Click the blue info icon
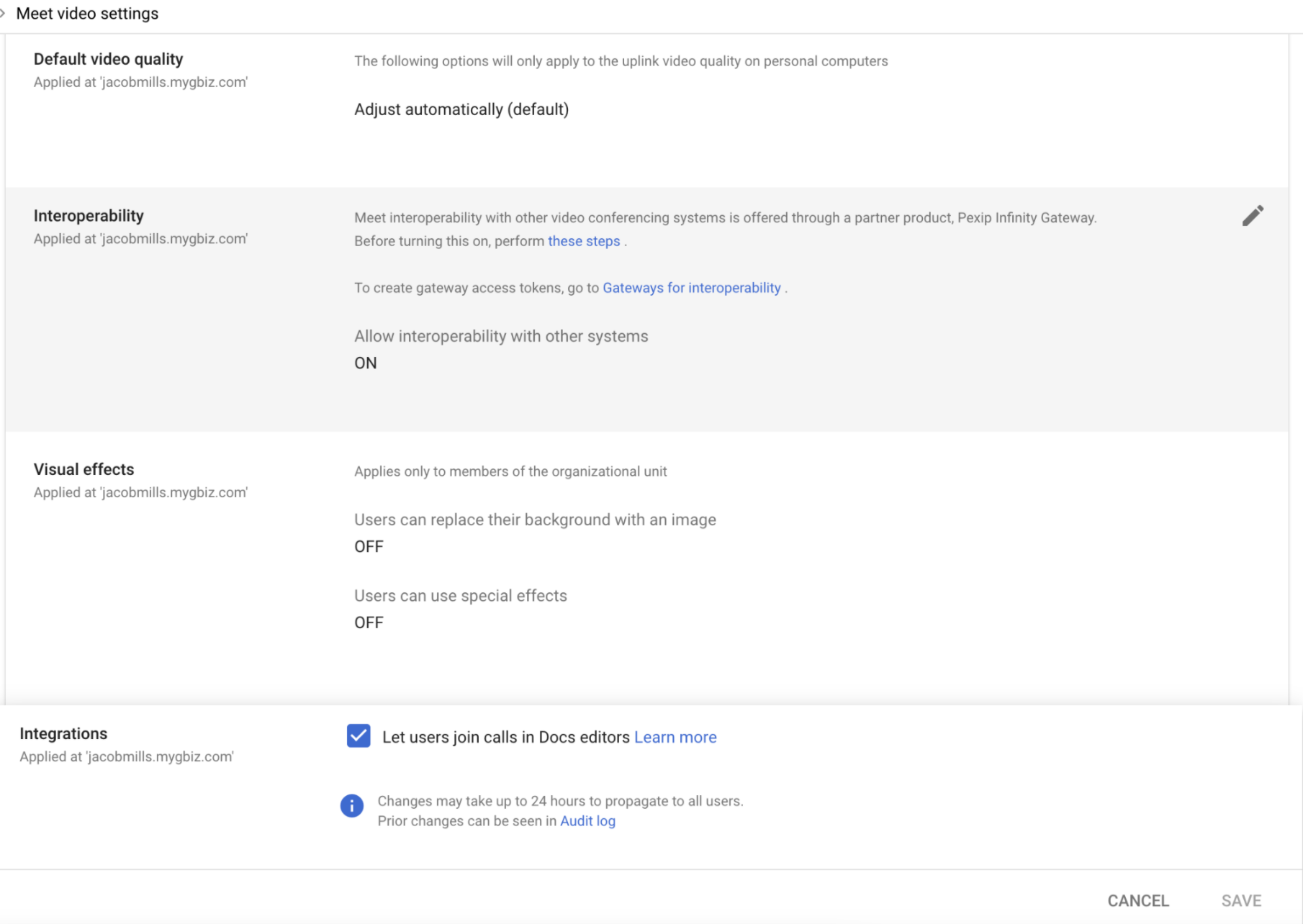 click(351, 805)
